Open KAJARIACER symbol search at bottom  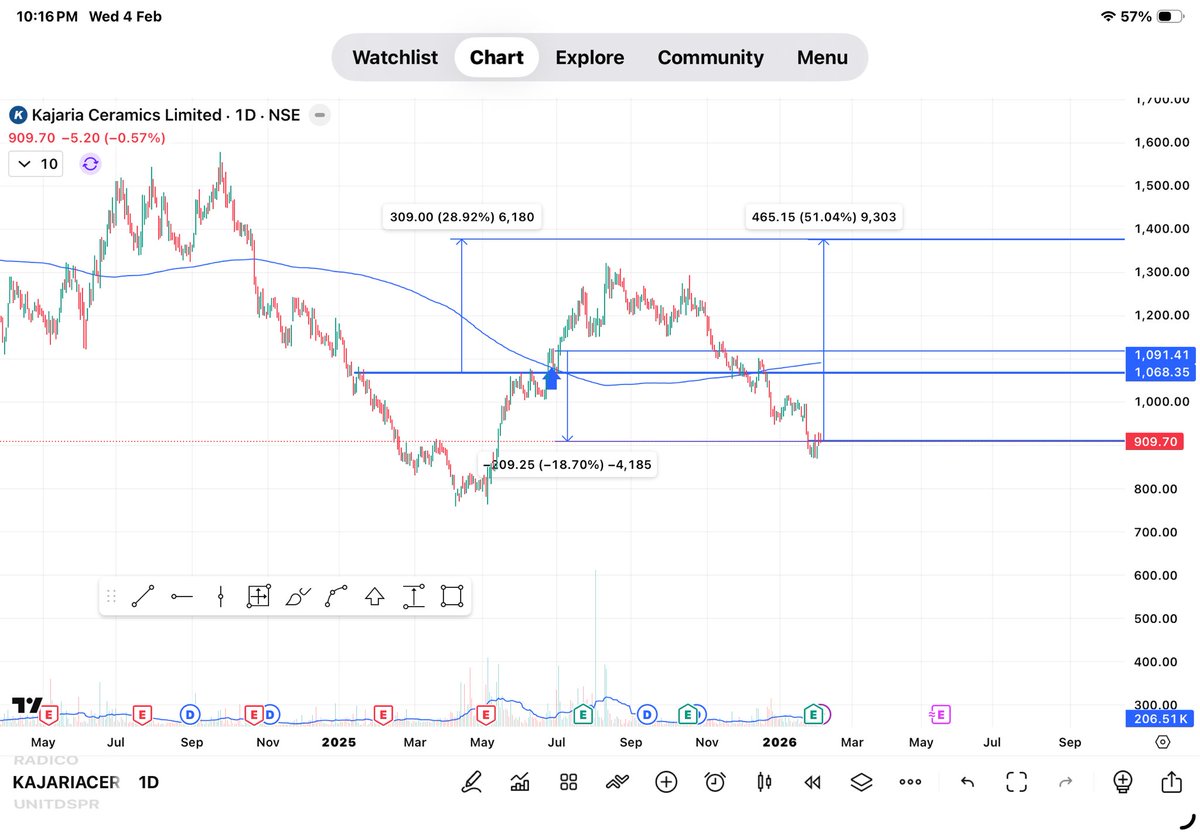66,782
